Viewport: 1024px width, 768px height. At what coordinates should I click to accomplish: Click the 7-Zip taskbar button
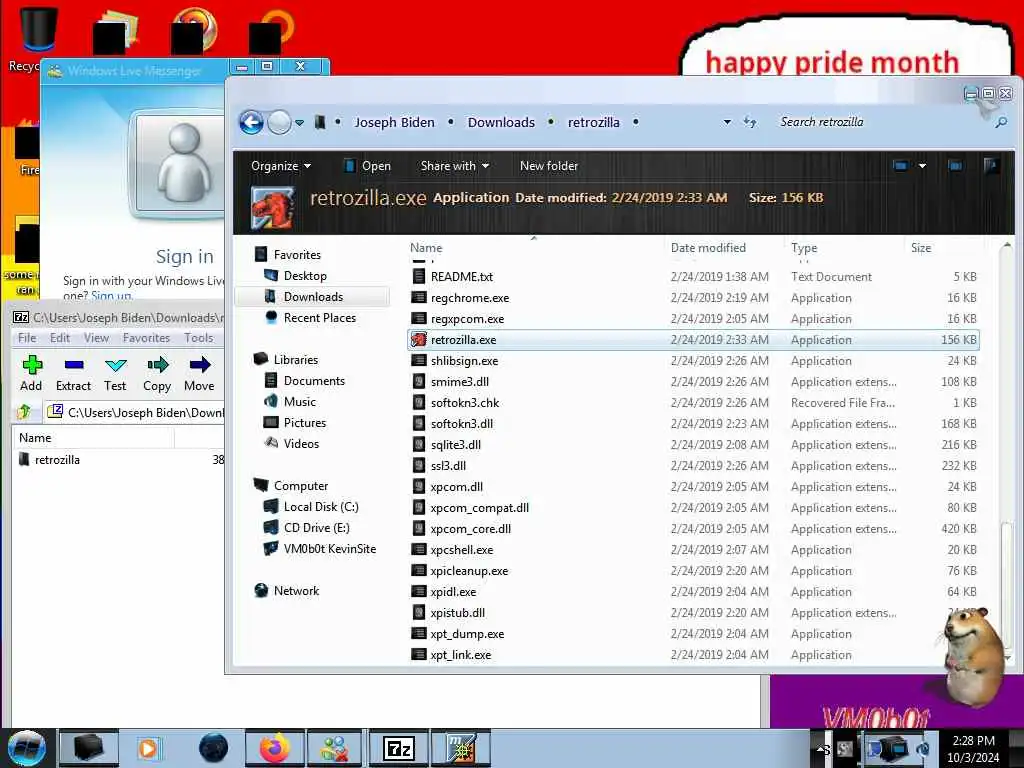399,748
